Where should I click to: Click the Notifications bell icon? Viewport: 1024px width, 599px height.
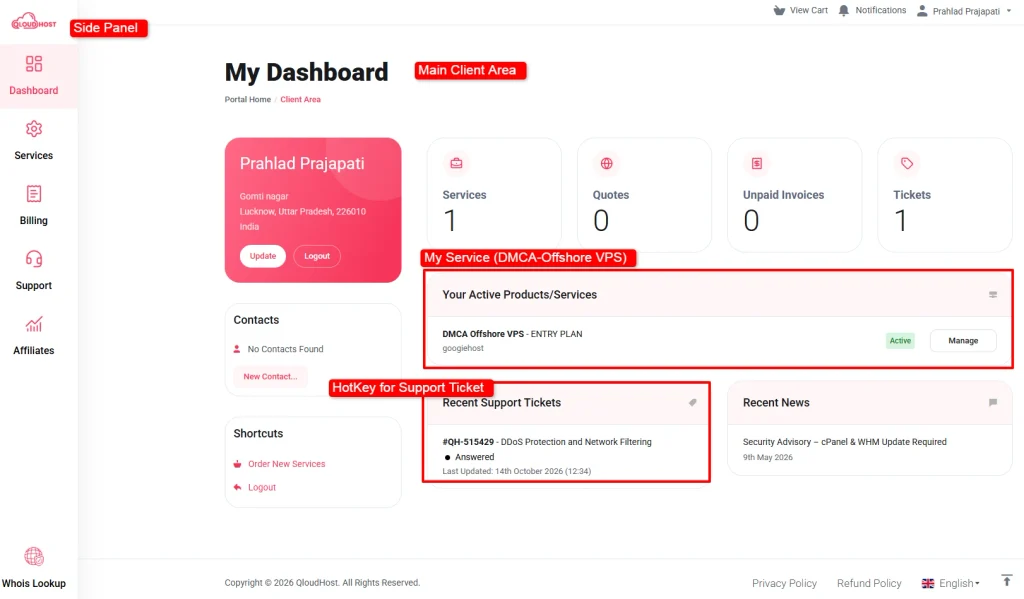(844, 10)
